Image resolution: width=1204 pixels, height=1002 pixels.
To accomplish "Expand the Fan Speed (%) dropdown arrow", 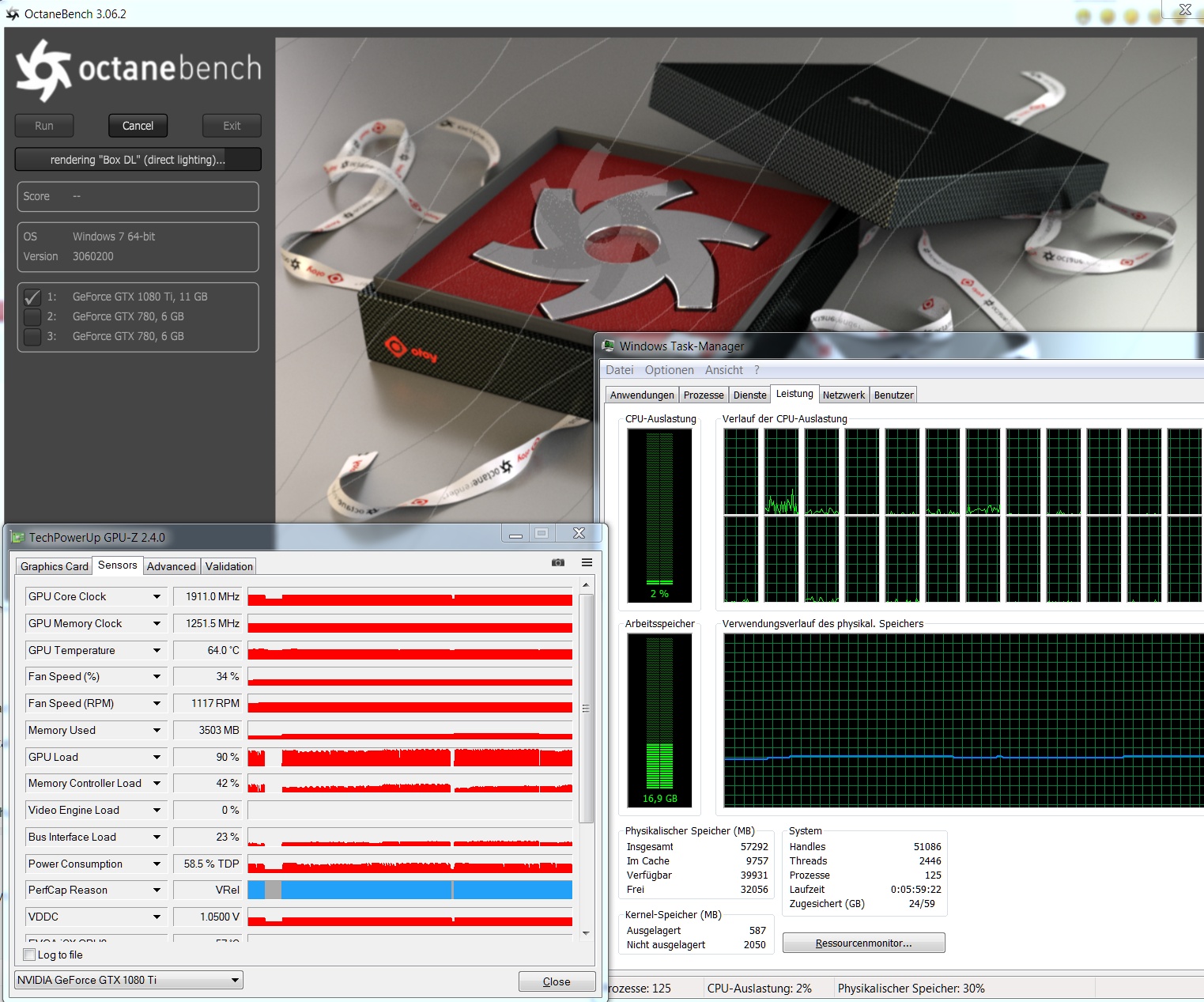I will tap(157, 677).
